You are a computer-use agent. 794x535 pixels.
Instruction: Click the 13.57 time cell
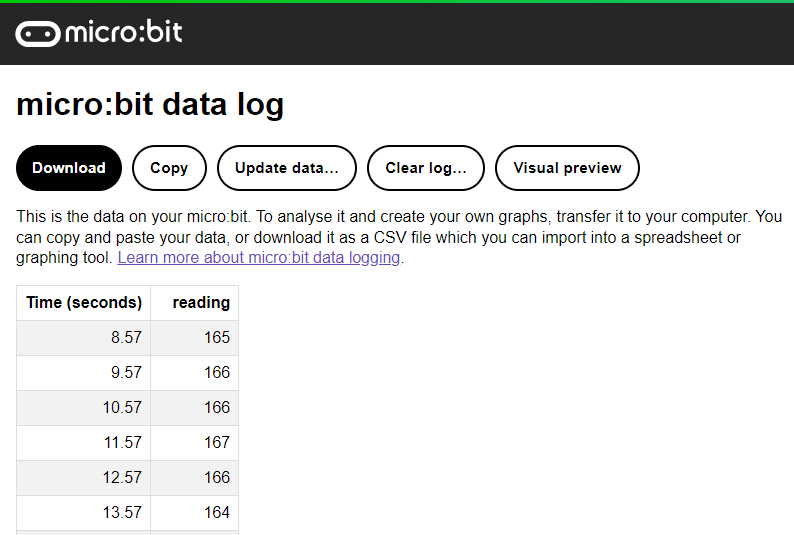(84, 512)
